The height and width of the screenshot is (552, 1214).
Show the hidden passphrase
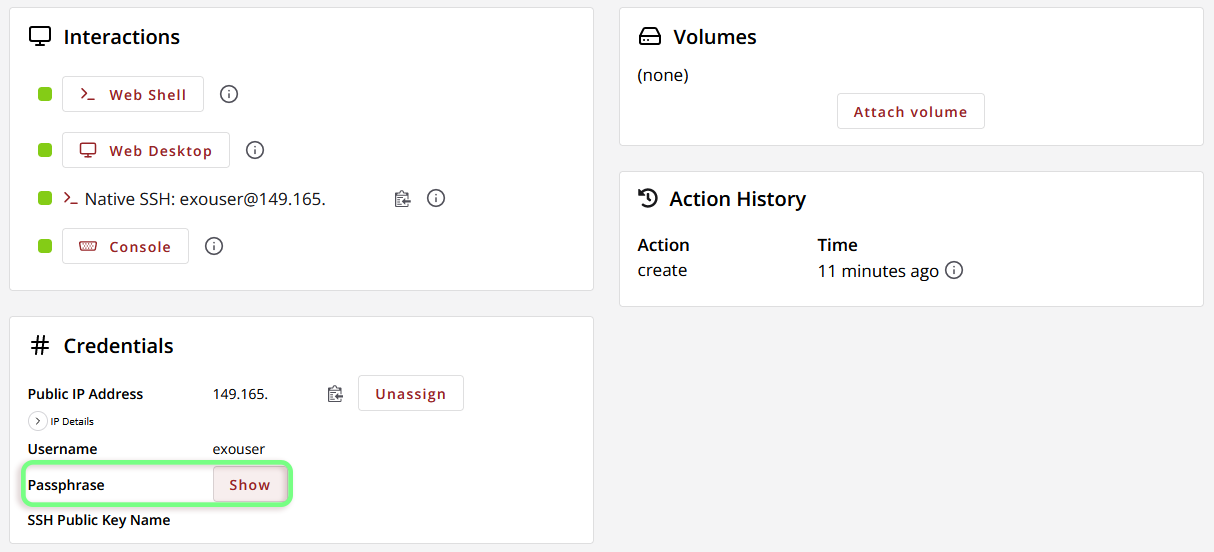(x=250, y=485)
